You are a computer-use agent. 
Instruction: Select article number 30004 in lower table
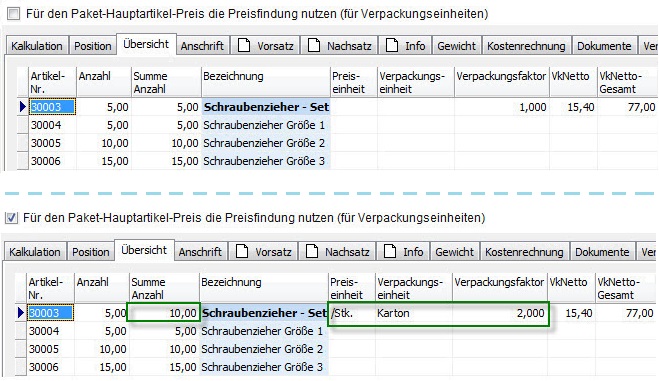(50, 331)
